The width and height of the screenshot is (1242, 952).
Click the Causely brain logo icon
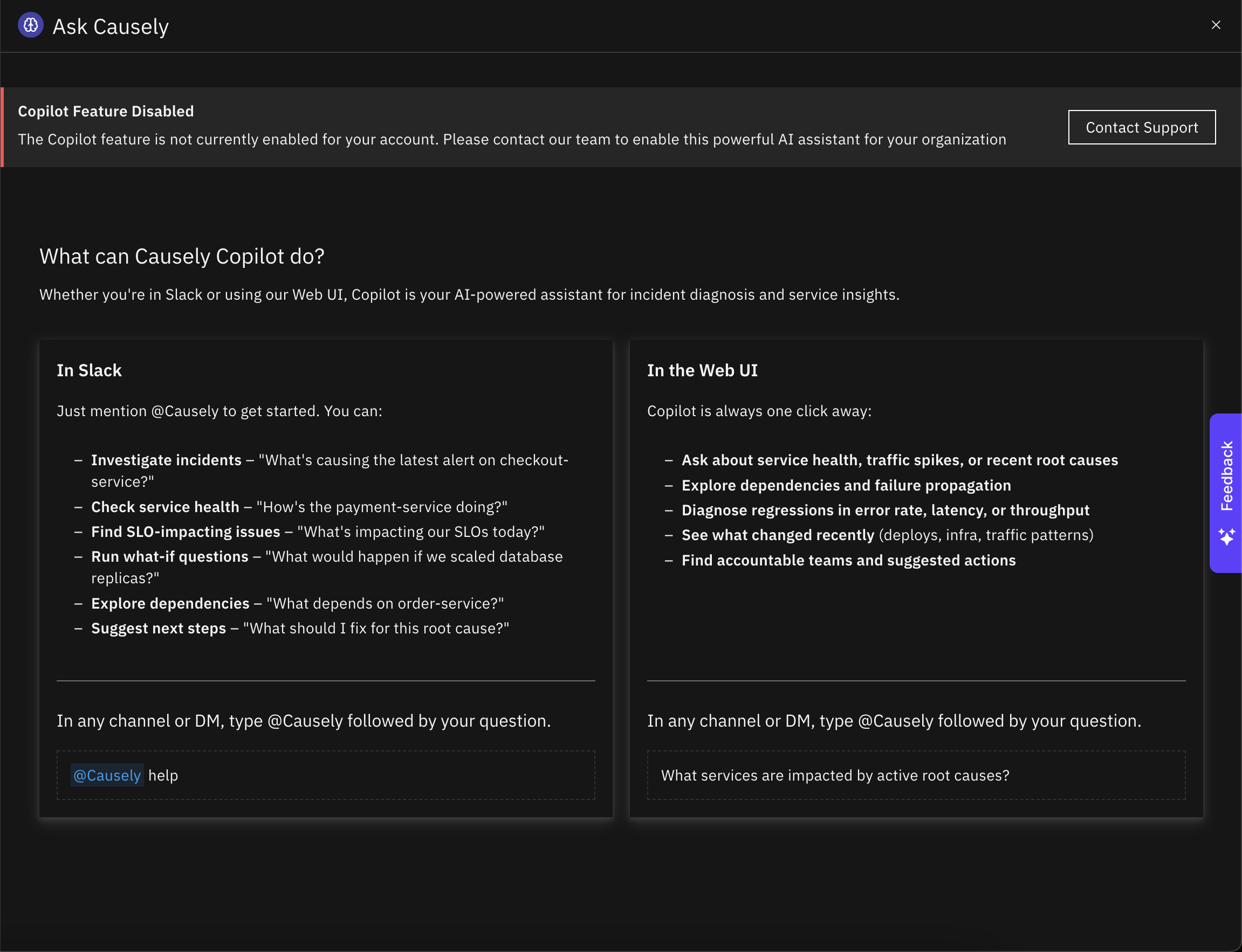(x=31, y=25)
